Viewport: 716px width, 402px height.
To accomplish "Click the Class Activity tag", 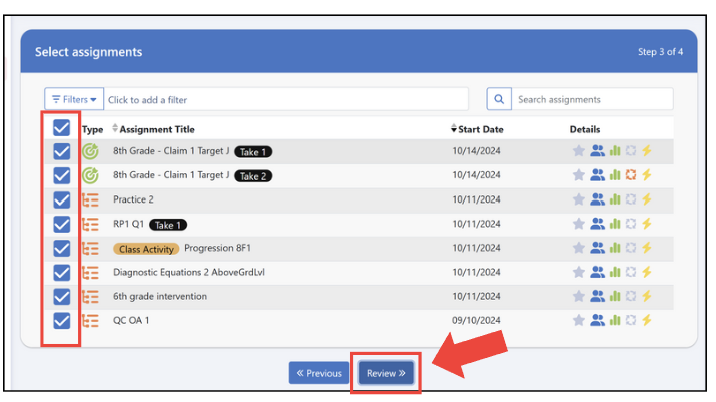I will pos(146,249).
